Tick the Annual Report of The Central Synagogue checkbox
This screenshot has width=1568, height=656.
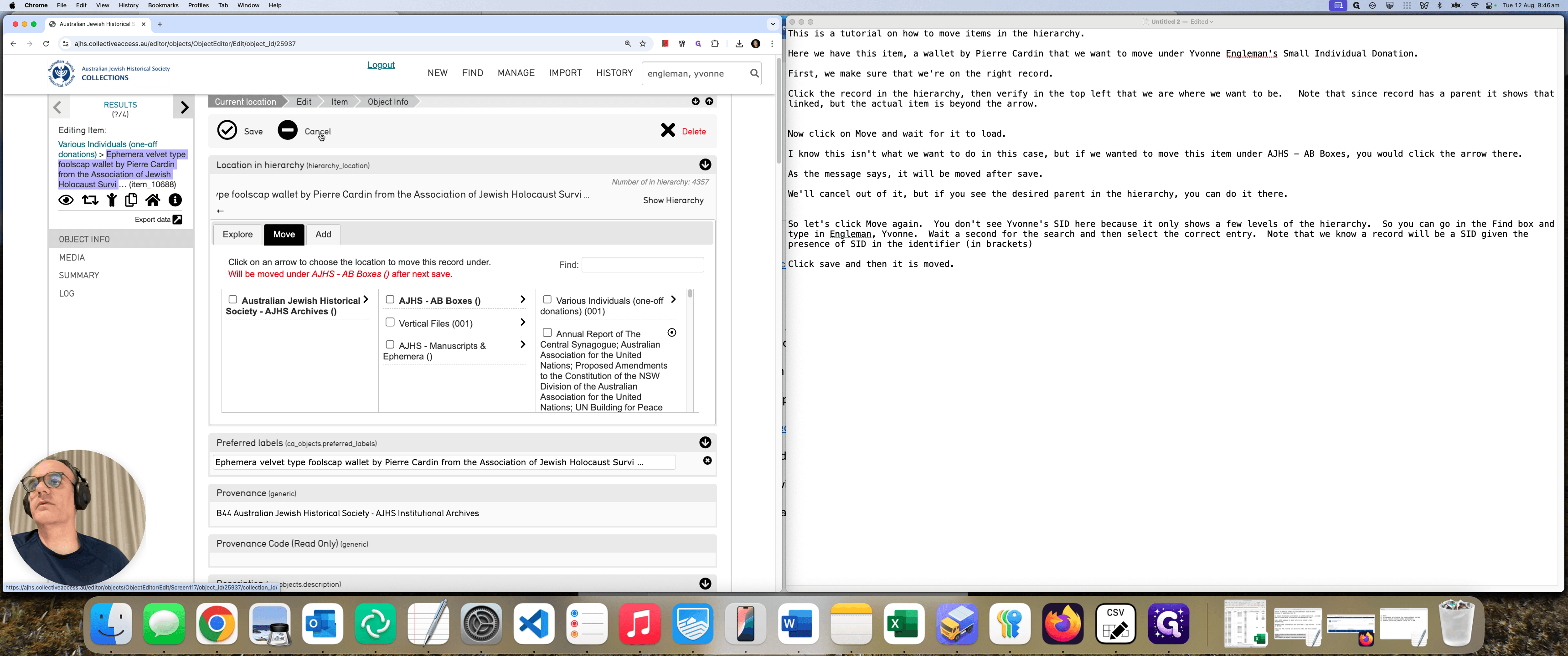point(547,332)
